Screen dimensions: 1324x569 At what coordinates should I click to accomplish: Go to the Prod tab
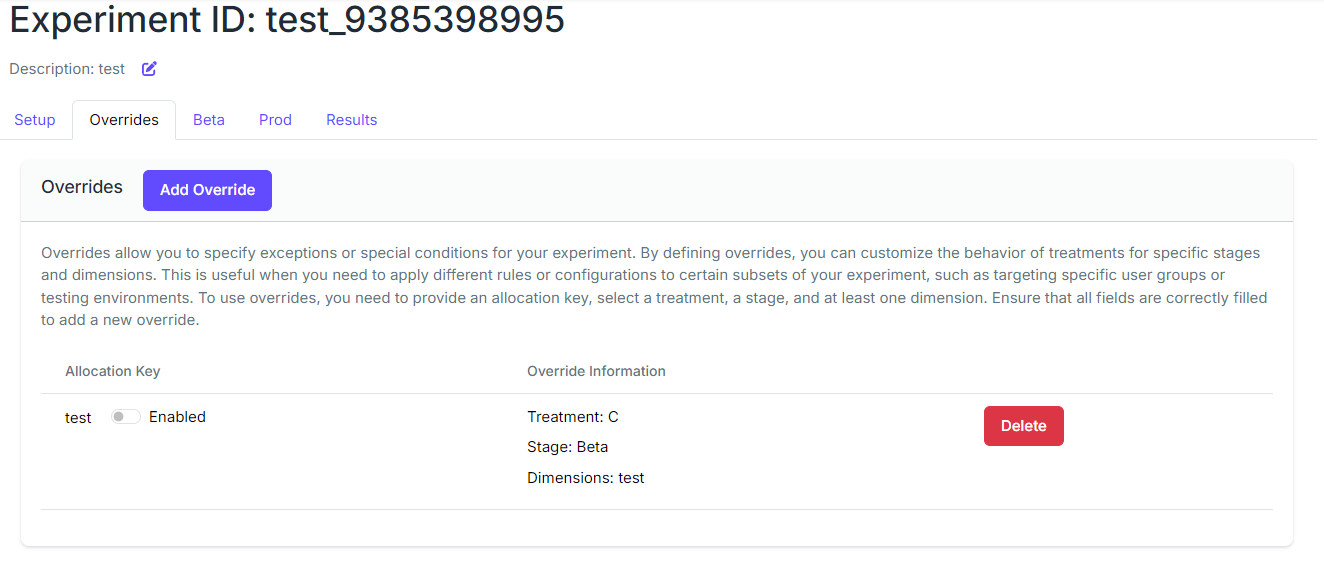click(275, 120)
